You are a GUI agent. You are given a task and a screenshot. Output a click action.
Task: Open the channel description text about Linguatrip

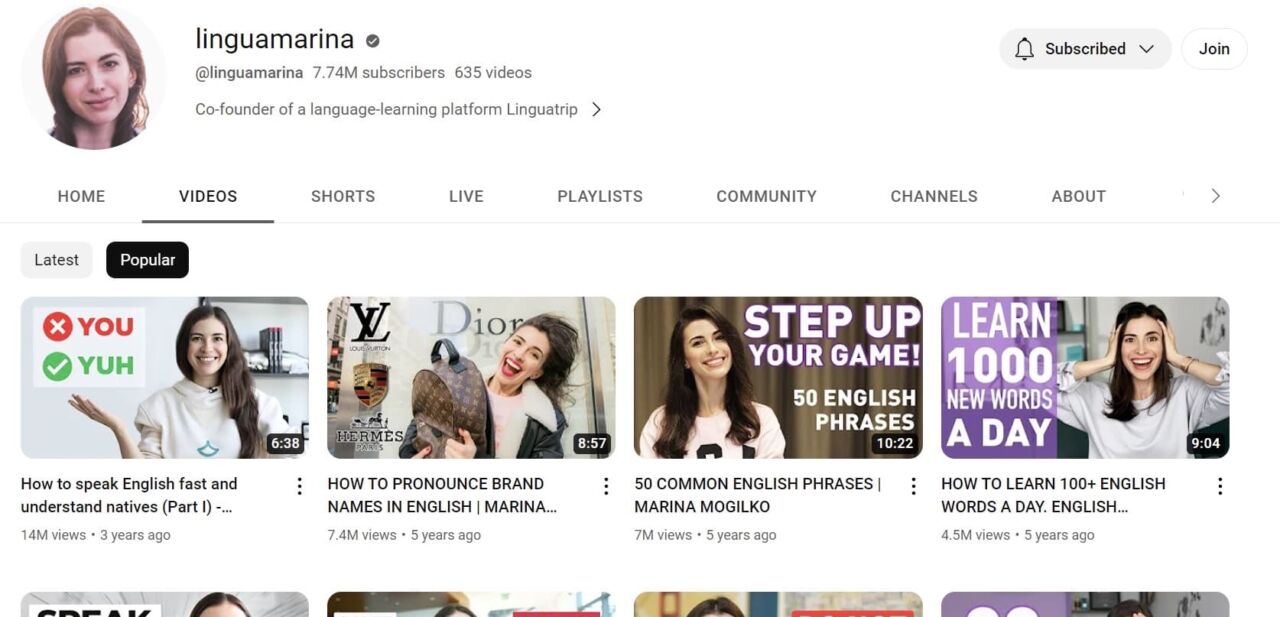(x=386, y=109)
